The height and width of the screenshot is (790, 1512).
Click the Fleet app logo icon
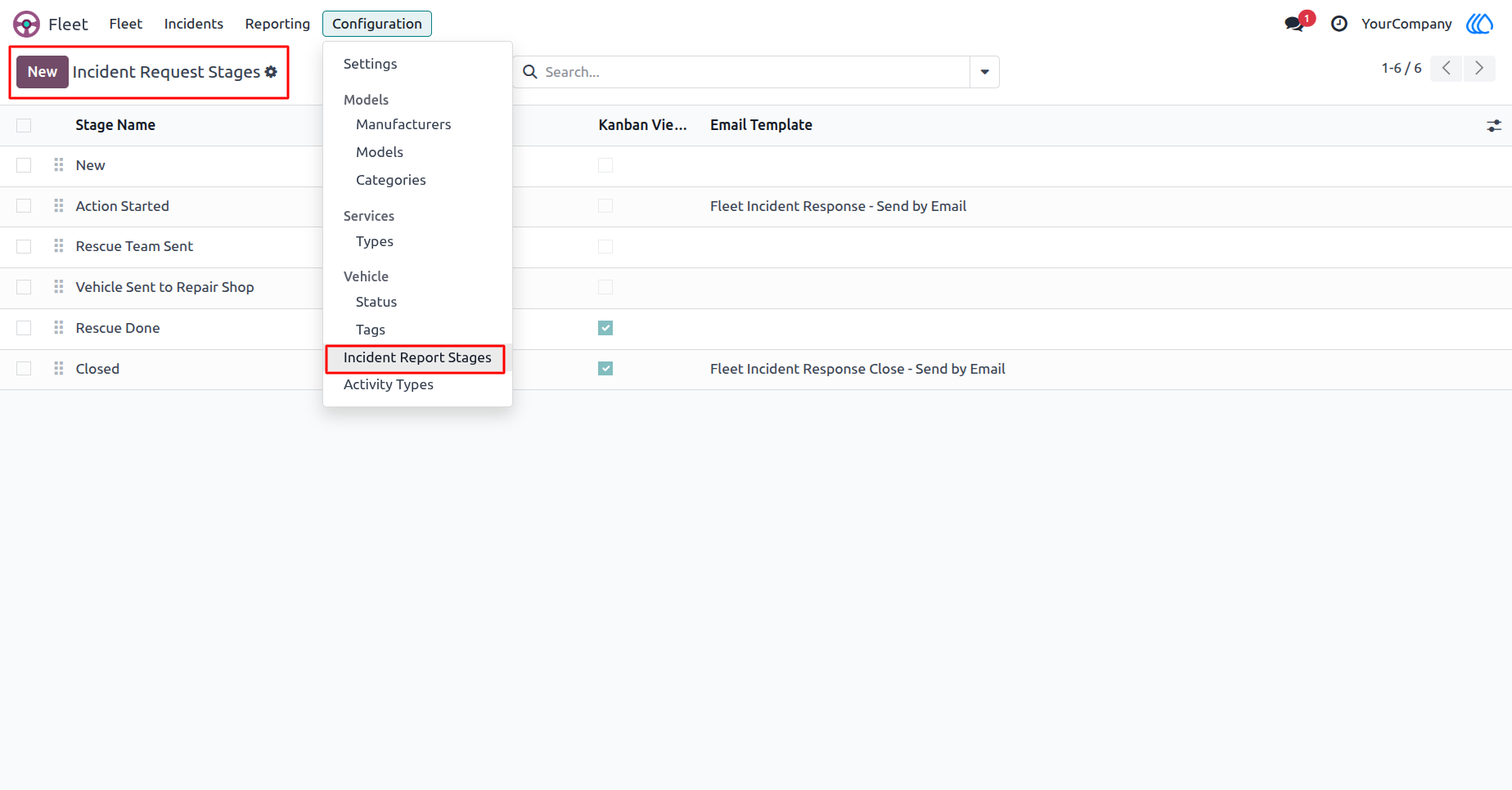(26, 24)
